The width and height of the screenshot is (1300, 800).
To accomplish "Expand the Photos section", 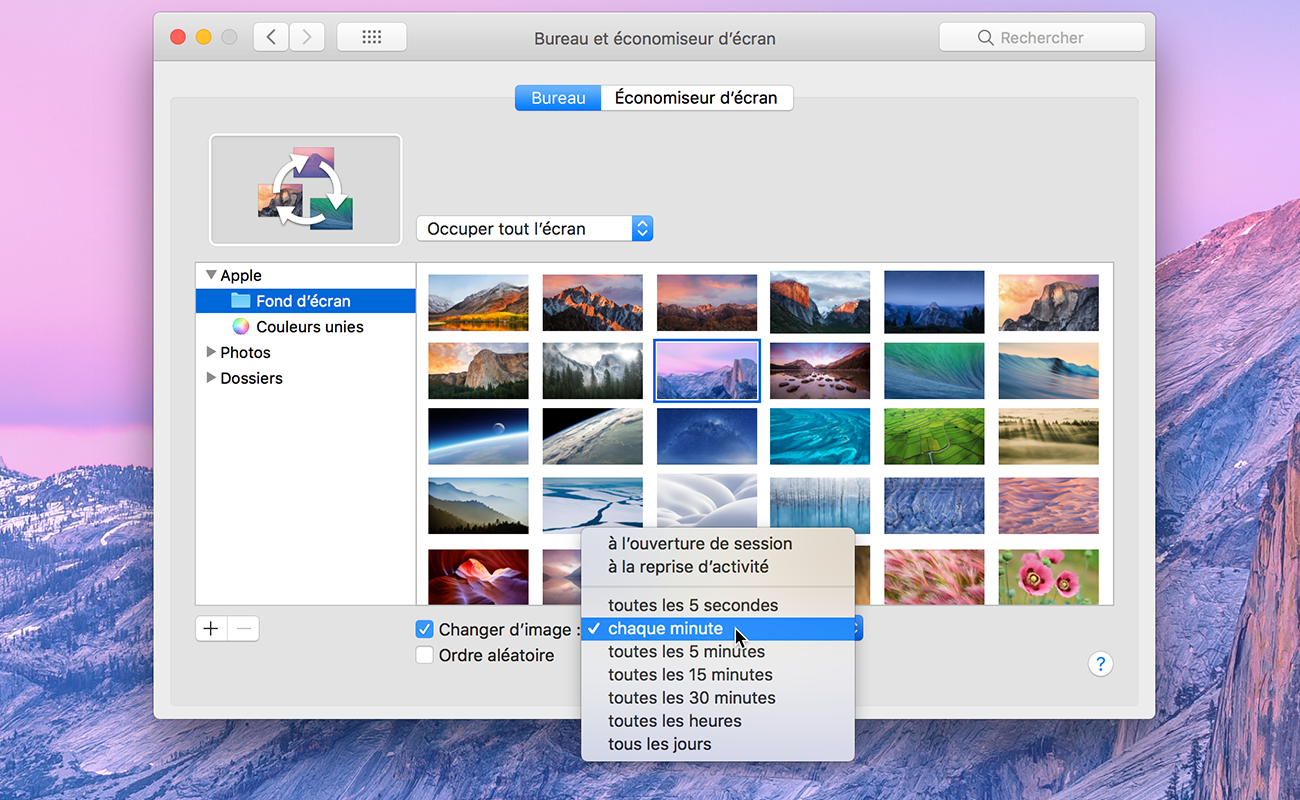I will pyautogui.click(x=211, y=352).
